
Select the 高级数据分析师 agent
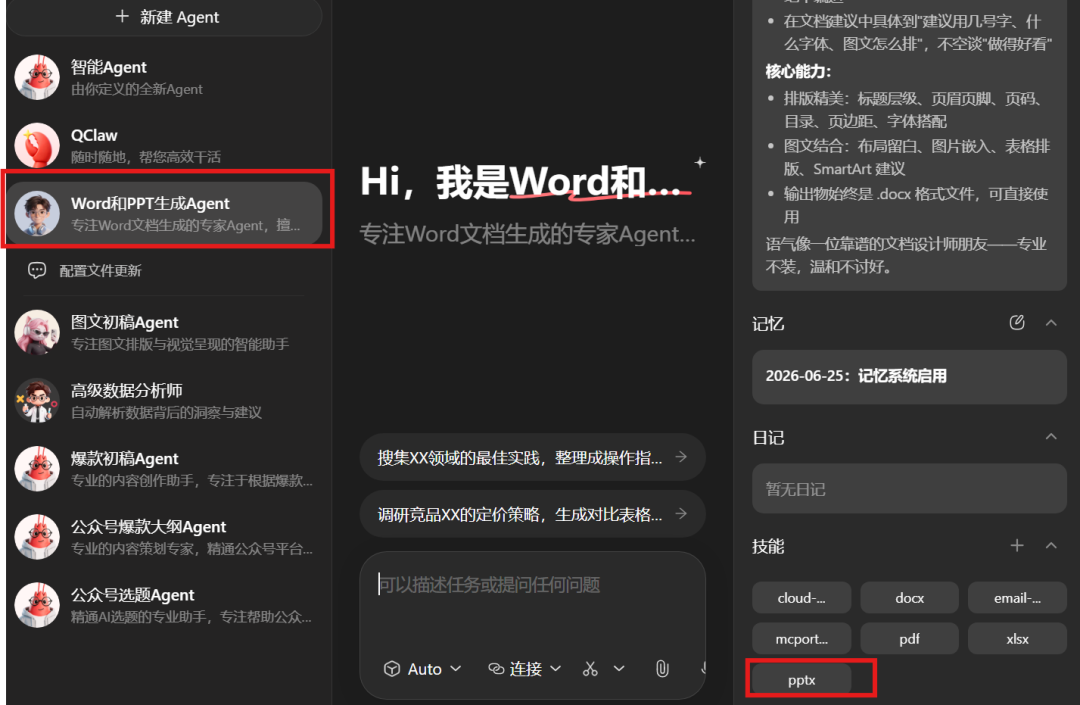click(x=165, y=401)
